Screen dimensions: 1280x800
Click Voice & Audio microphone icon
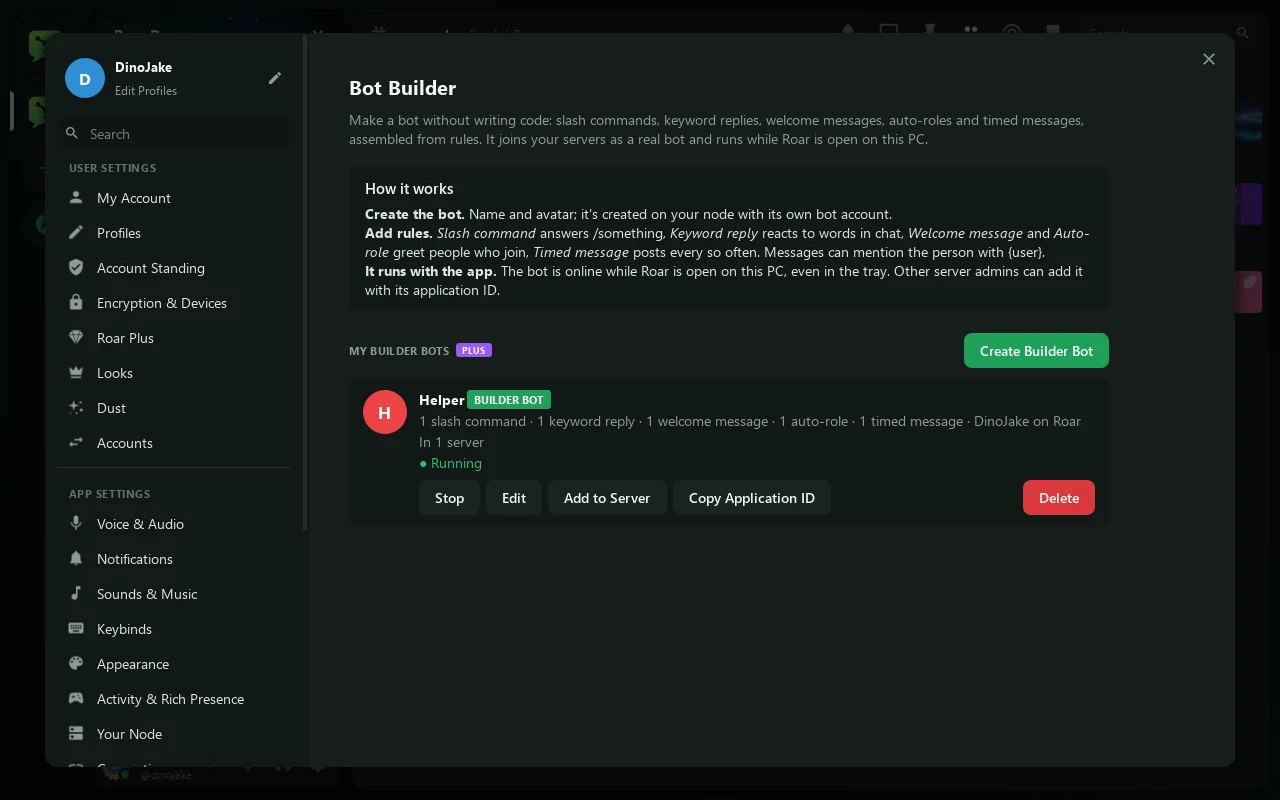click(x=76, y=524)
